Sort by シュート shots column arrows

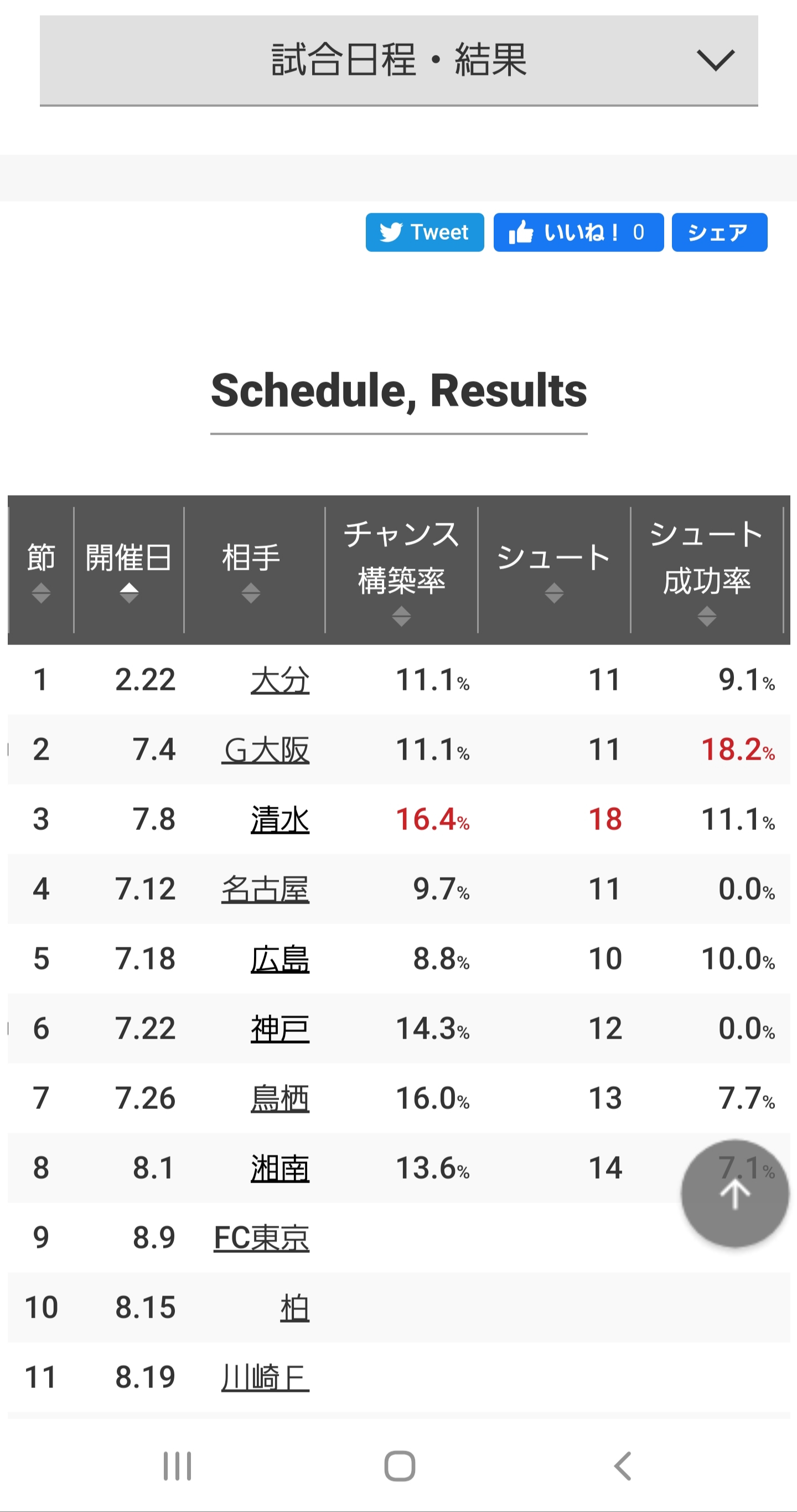pyautogui.click(x=554, y=593)
